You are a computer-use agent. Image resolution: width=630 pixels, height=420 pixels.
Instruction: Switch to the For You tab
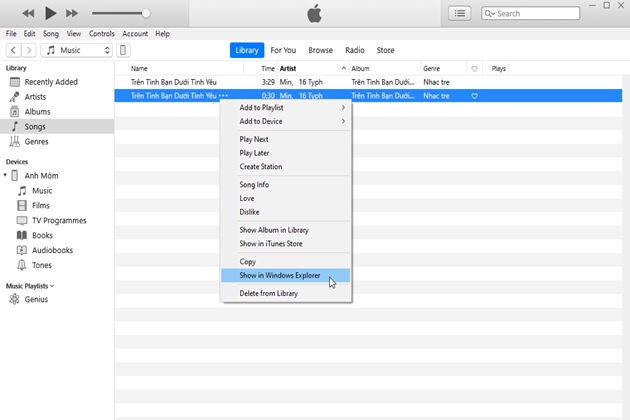(283, 50)
